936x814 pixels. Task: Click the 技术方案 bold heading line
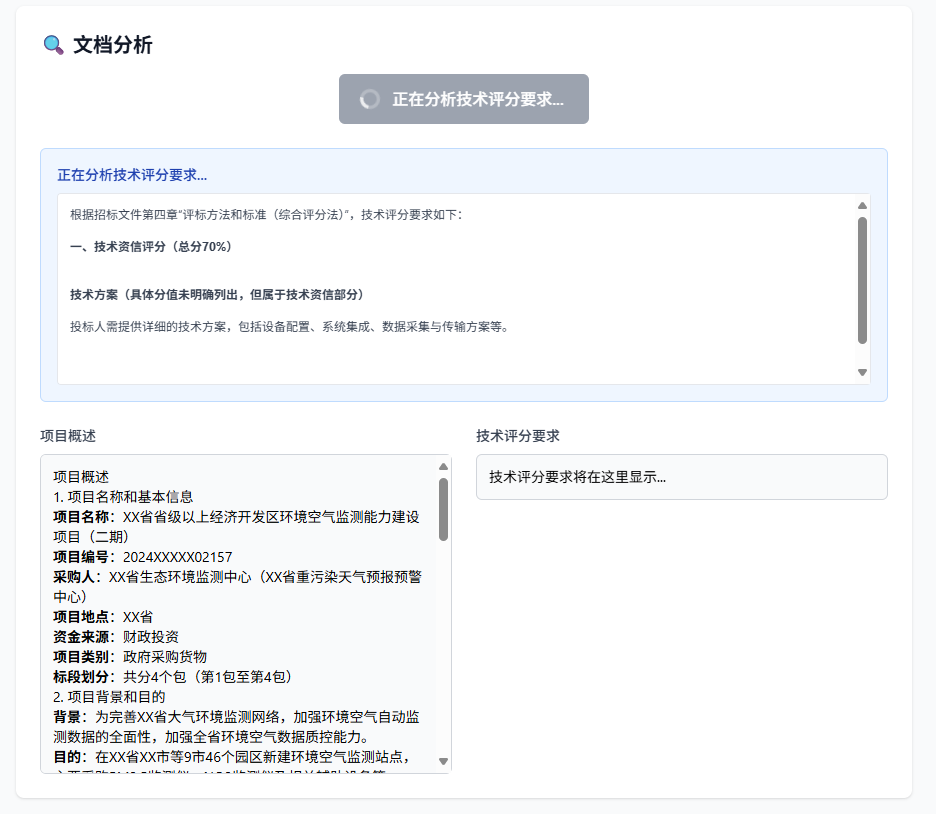click(x=217, y=294)
